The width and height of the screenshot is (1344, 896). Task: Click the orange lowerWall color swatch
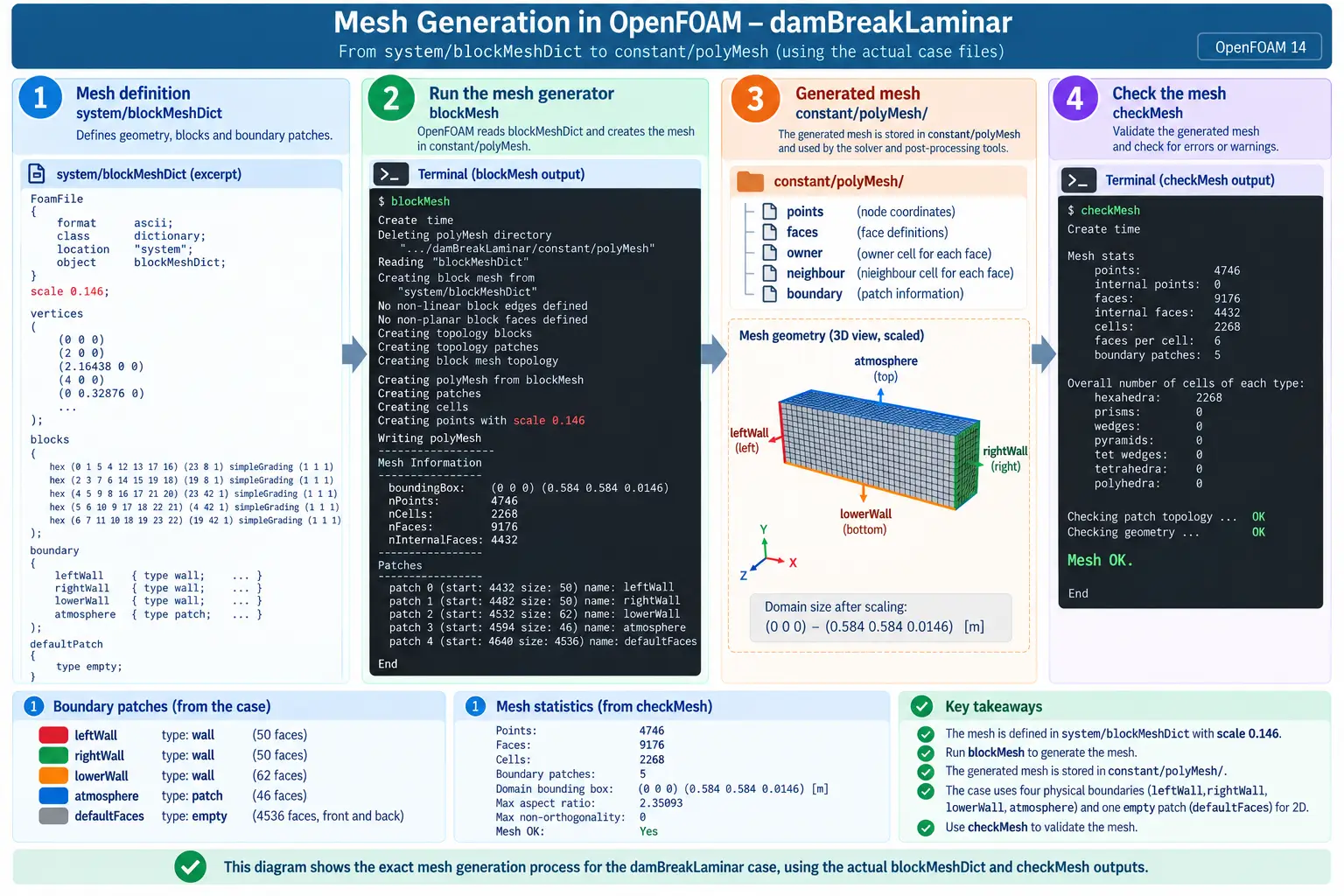click(x=53, y=775)
